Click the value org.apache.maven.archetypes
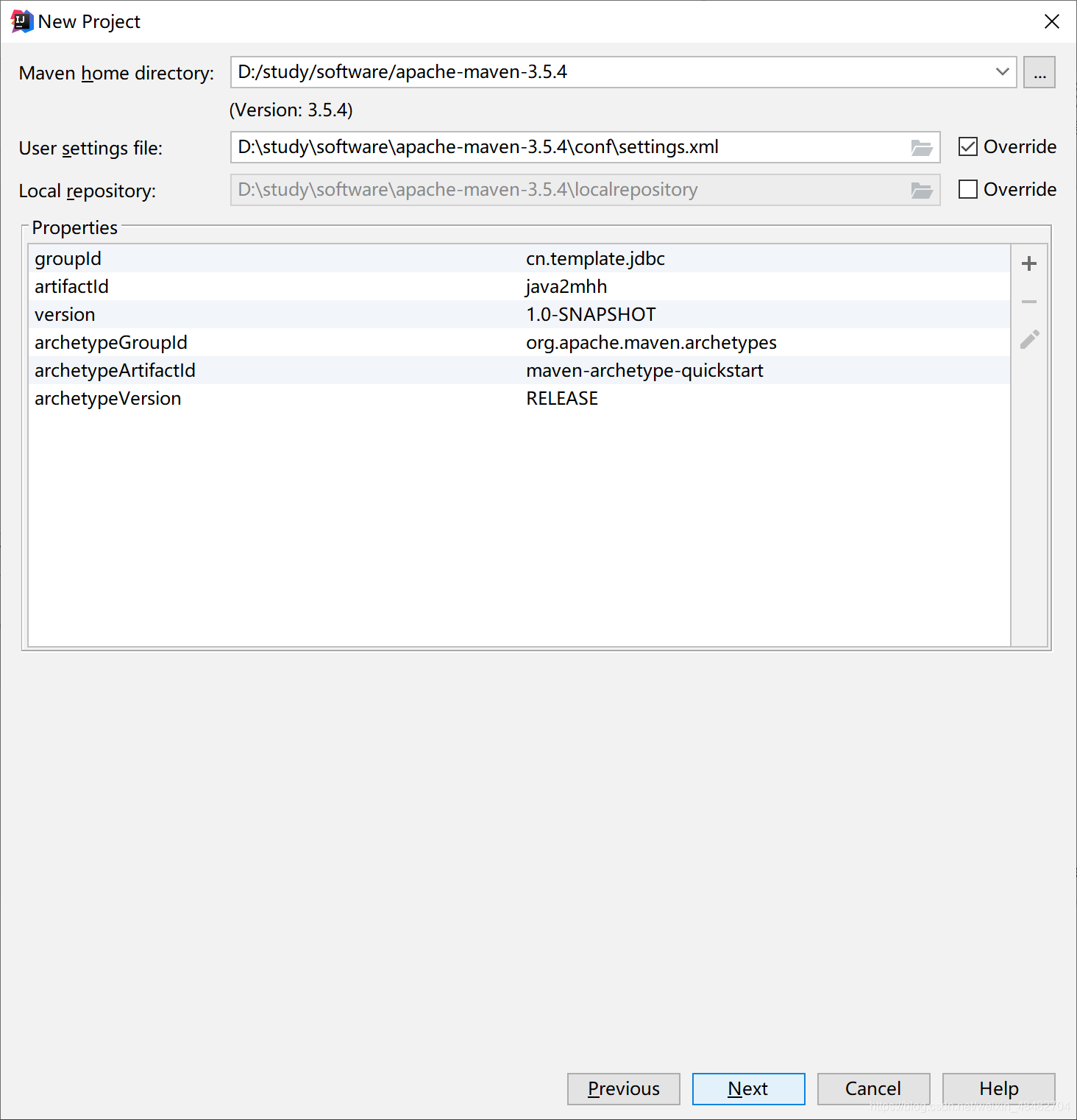This screenshot has height=1120, width=1077. (651, 343)
